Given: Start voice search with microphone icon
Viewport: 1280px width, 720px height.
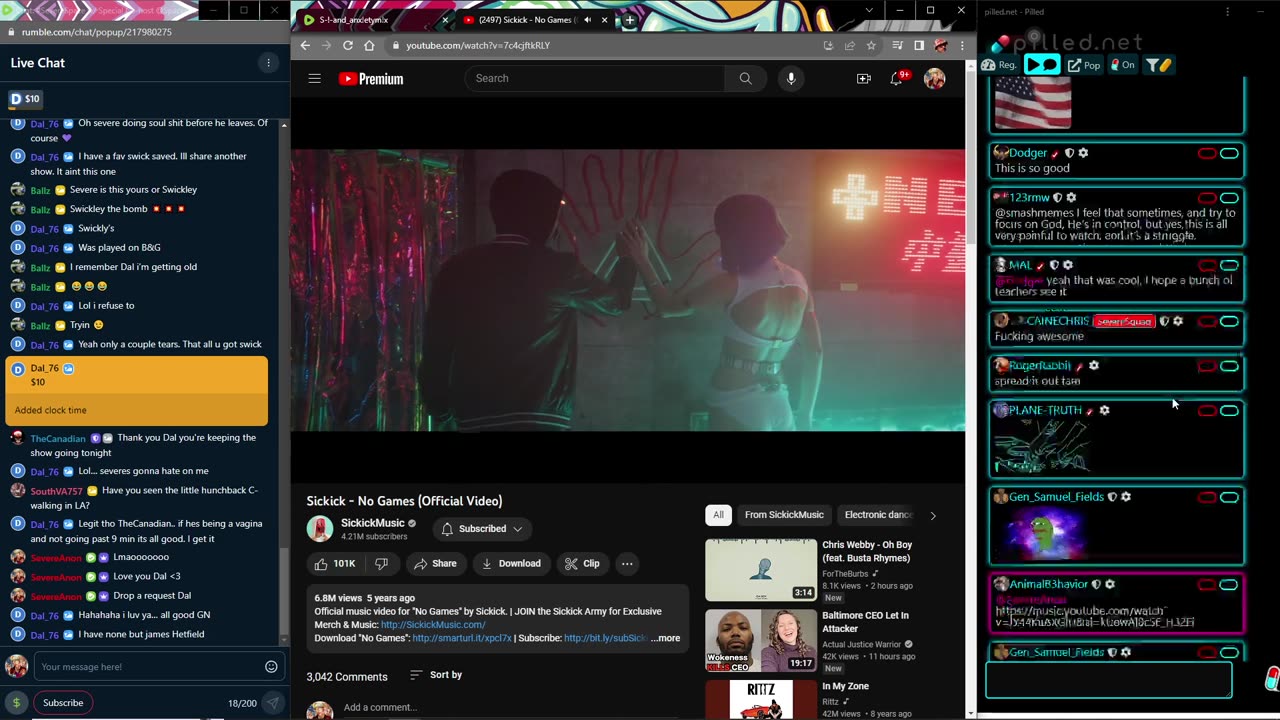Looking at the screenshot, I should click(791, 78).
